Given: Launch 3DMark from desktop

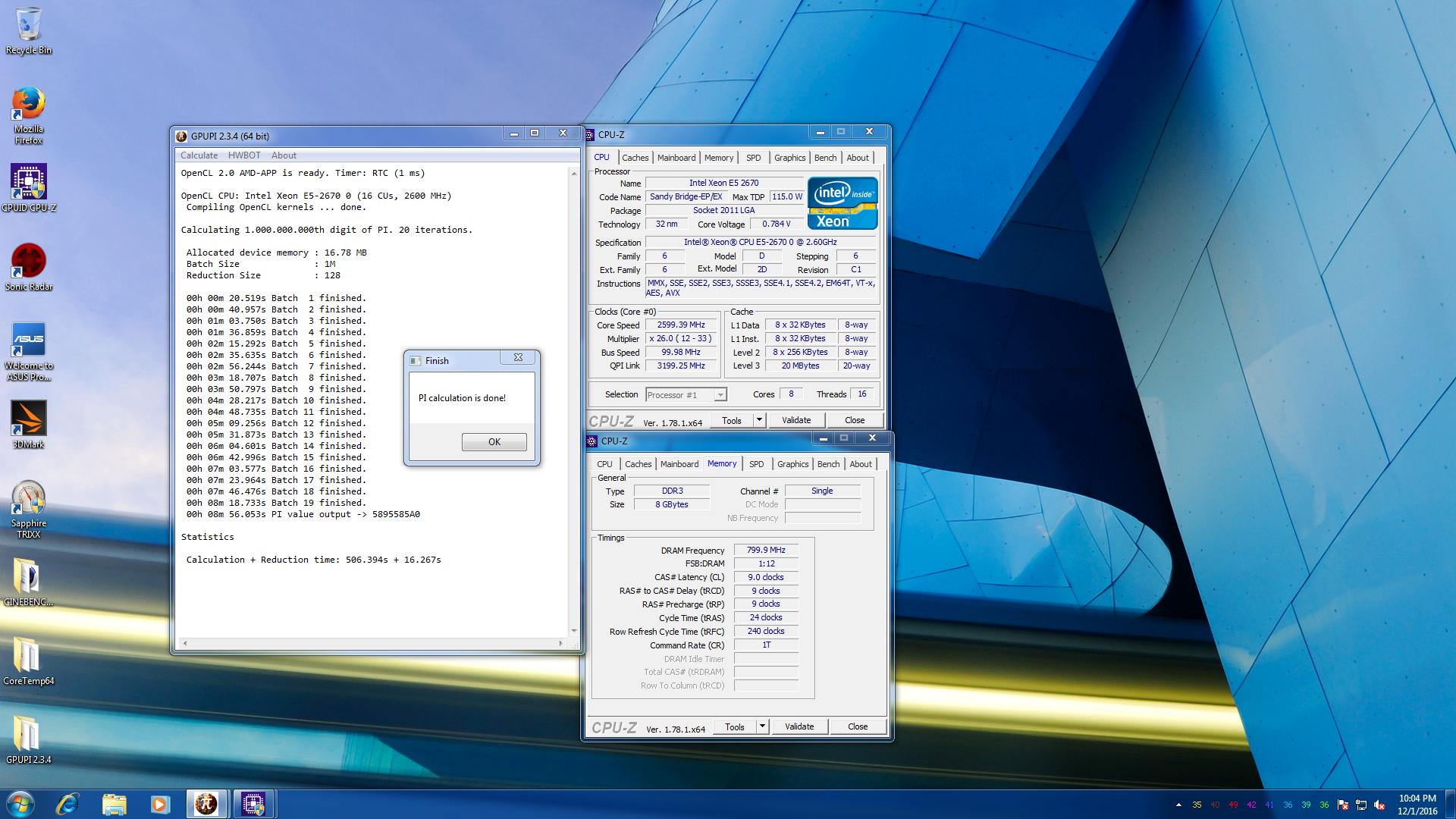Looking at the screenshot, I should click(29, 425).
